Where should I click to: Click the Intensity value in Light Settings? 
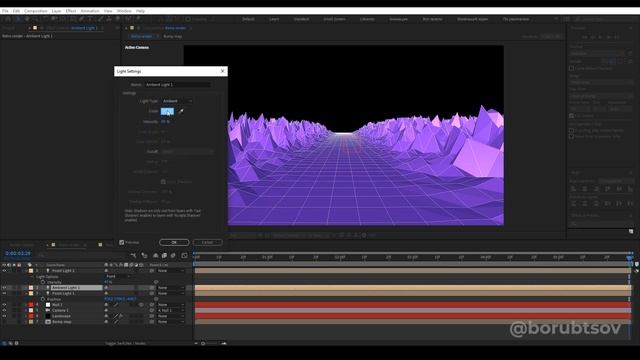pos(165,122)
